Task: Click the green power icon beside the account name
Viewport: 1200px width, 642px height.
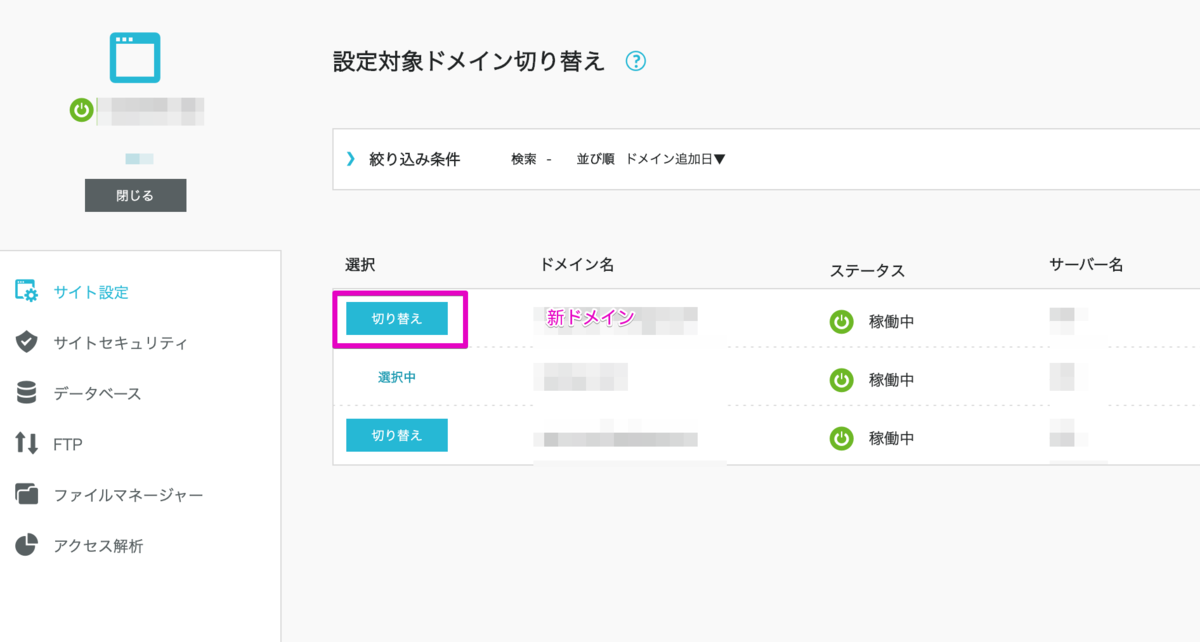Action: [82, 110]
